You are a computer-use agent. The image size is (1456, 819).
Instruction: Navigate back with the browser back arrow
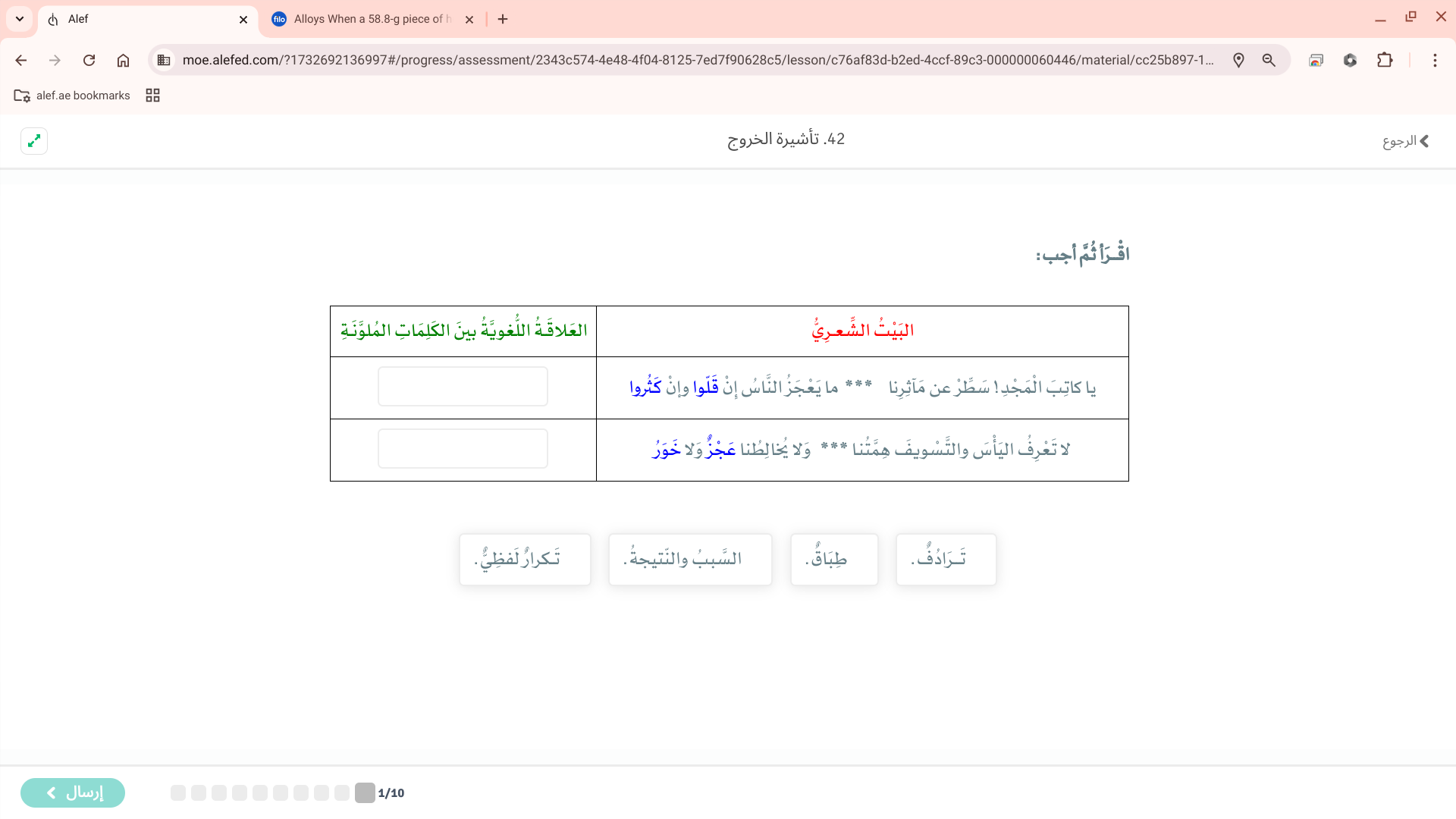click(21, 60)
